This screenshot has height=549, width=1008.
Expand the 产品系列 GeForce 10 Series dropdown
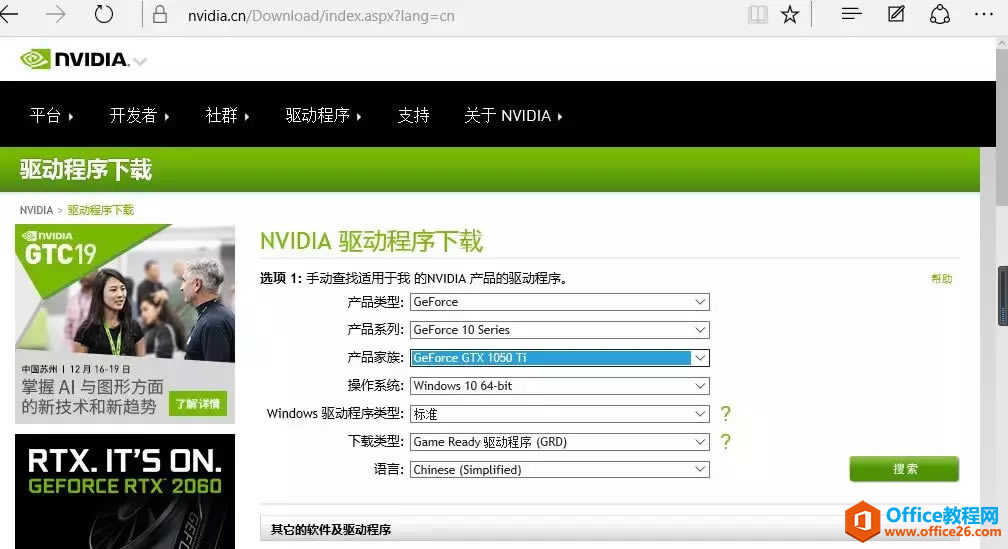click(559, 330)
